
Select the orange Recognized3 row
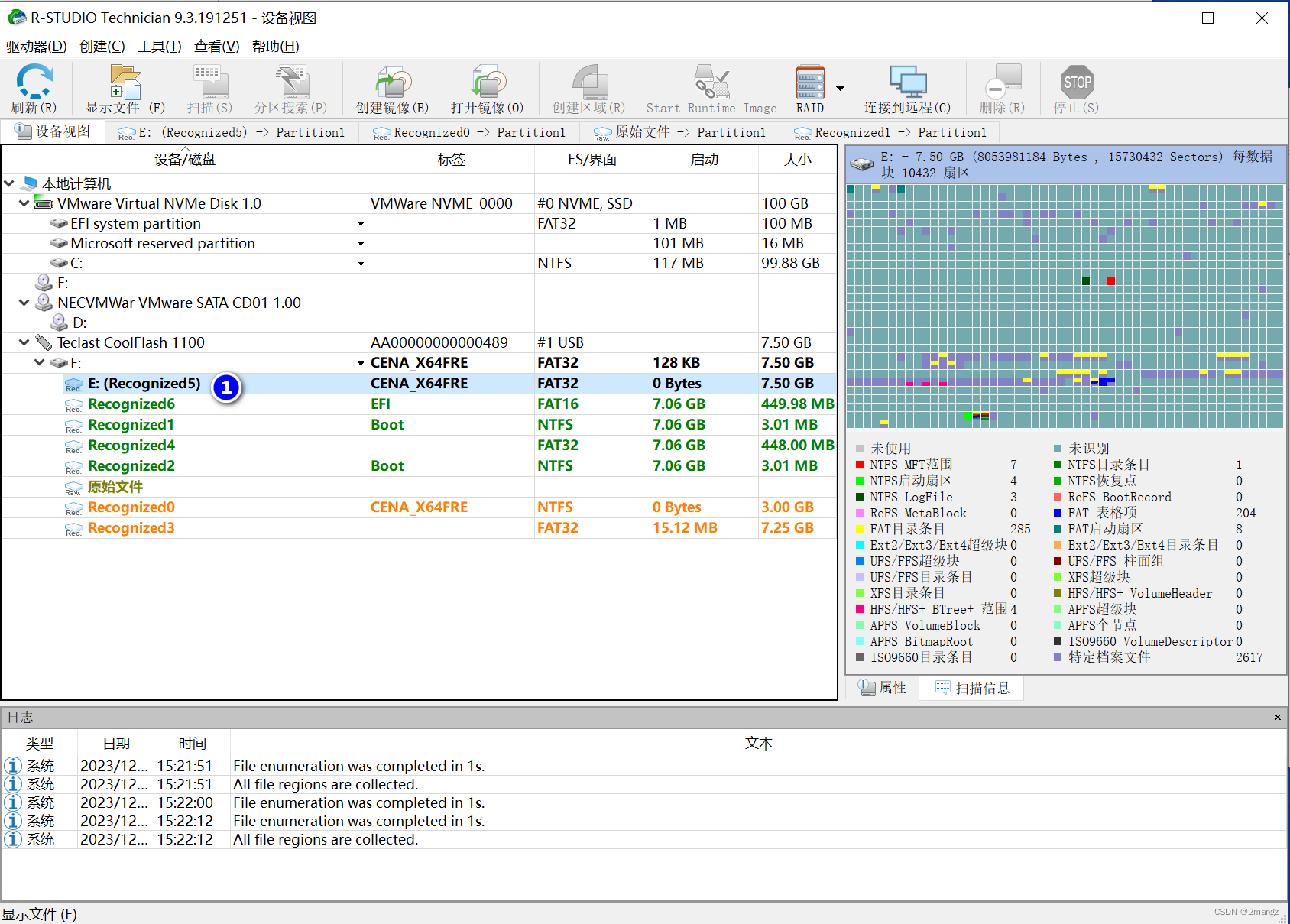click(419, 527)
